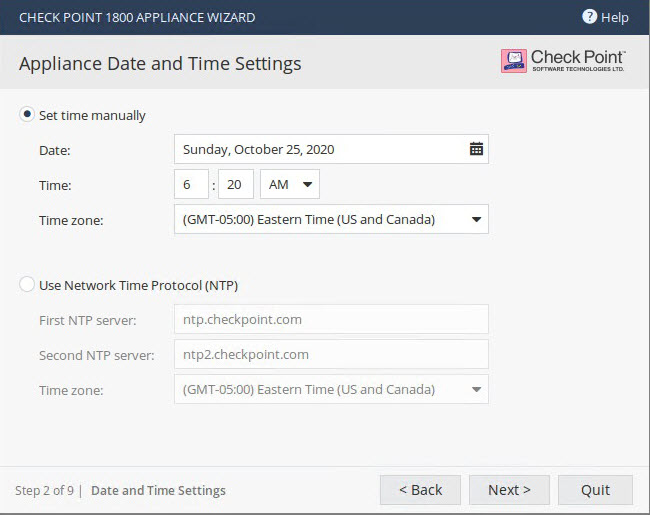The width and height of the screenshot is (650, 515).
Task: Click the 'Appliance Date and Time Settings' heading
Action: coord(160,64)
